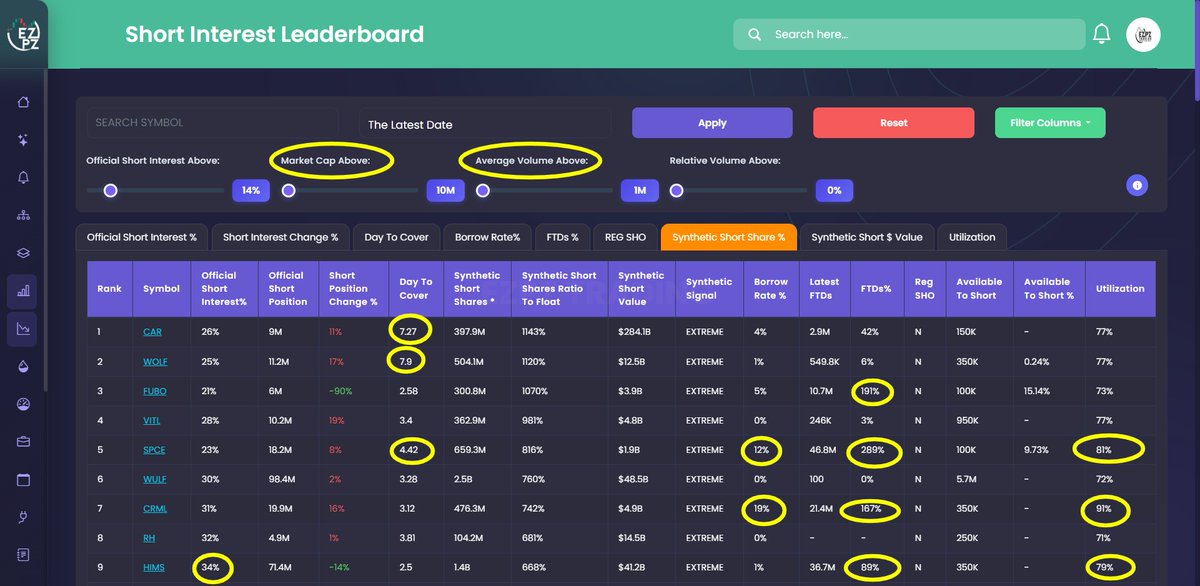The image size is (1200, 586).
Task: Open the WULF symbol link
Action: coord(155,479)
